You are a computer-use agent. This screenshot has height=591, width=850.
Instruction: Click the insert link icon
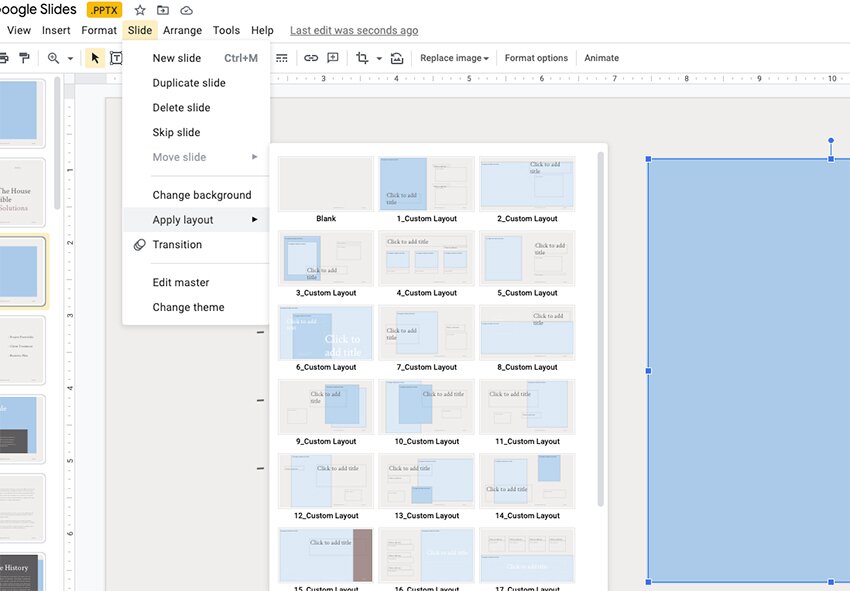pyautogui.click(x=311, y=58)
